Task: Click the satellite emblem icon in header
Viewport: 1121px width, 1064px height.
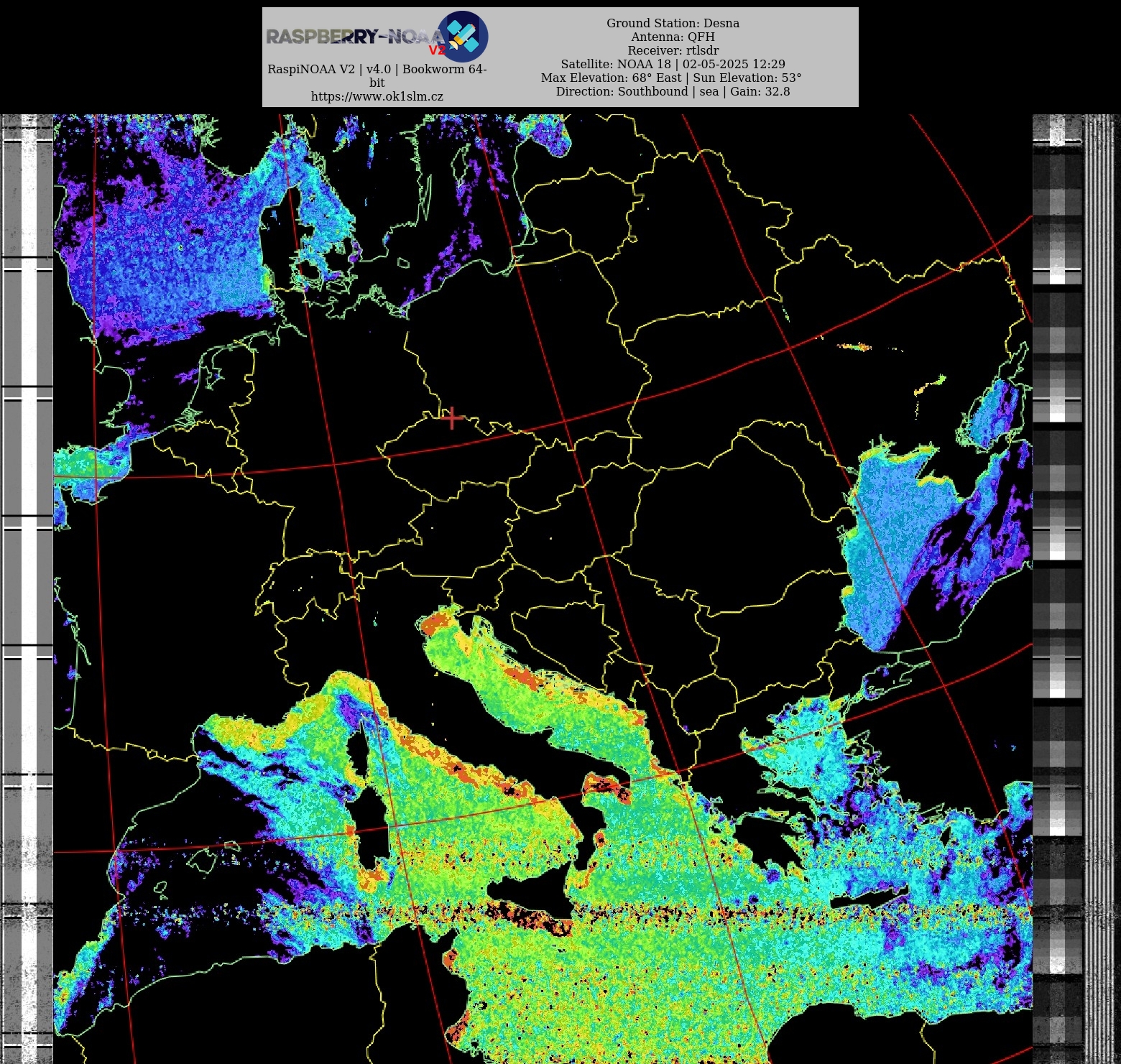Action: click(463, 36)
